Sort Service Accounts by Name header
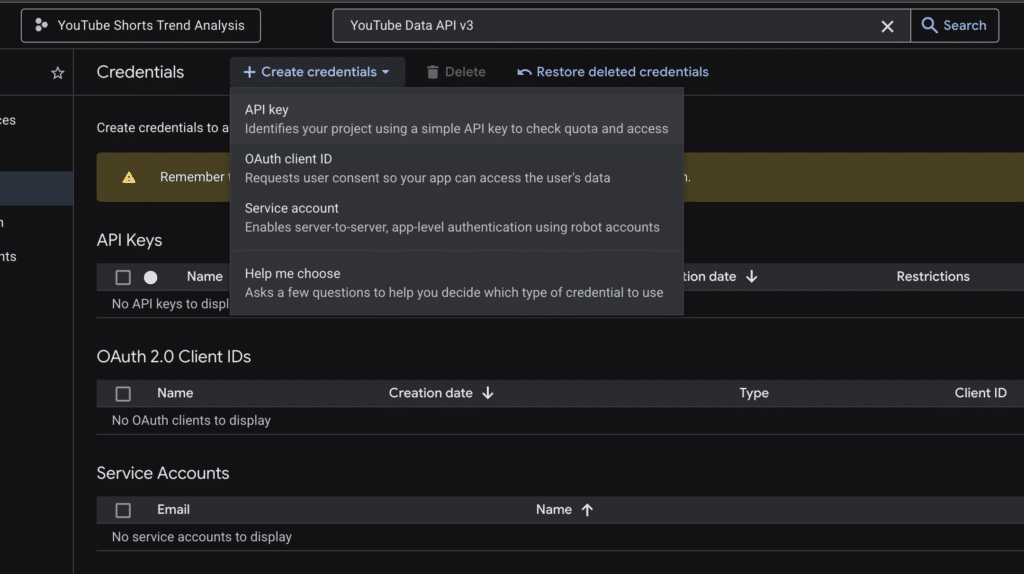This screenshot has width=1024, height=574. [554, 509]
